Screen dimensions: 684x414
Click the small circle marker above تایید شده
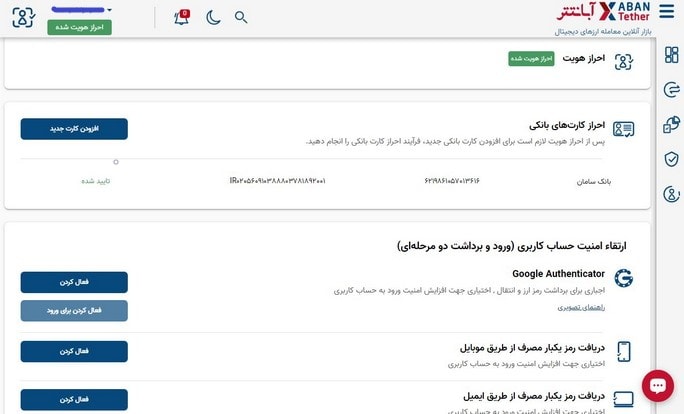coord(116,162)
